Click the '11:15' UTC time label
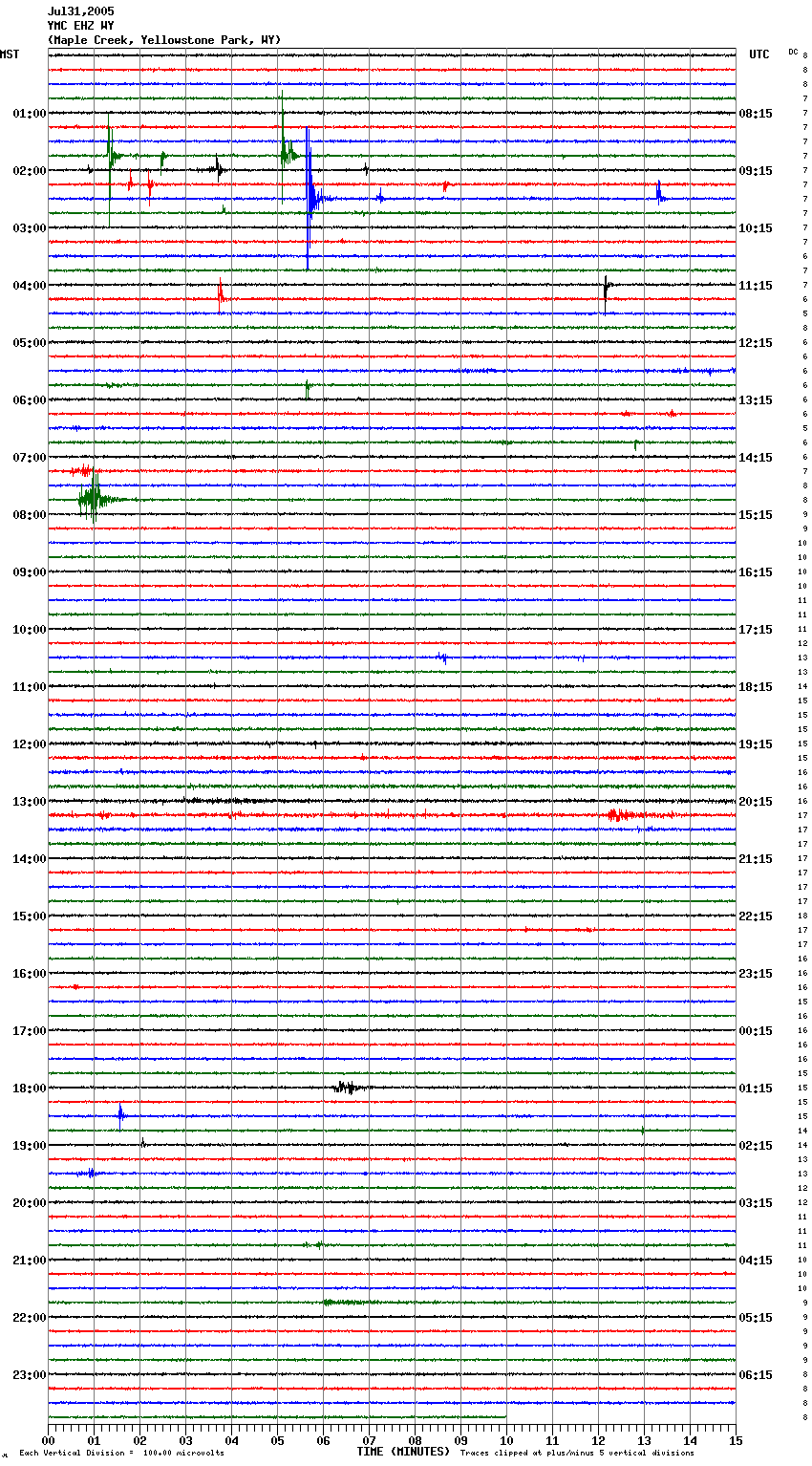 pyautogui.click(x=756, y=286)
